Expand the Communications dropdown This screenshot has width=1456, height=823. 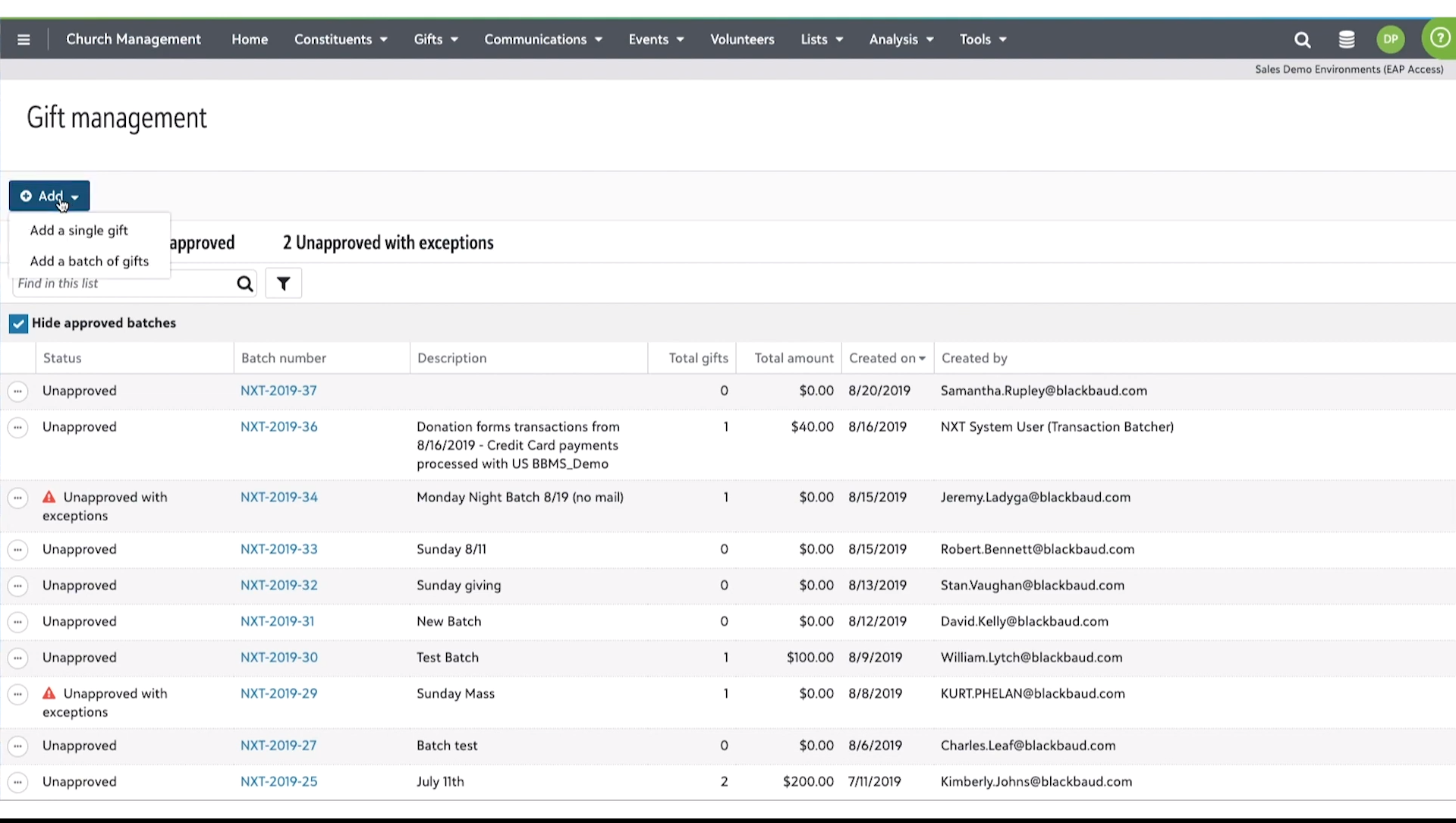(x=542, y=39)
